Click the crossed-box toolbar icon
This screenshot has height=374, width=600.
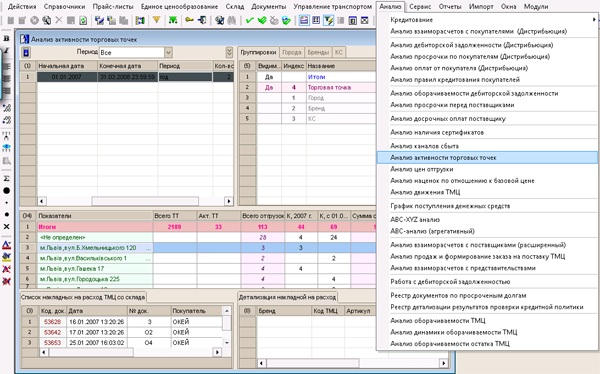(x=365, y=20)
